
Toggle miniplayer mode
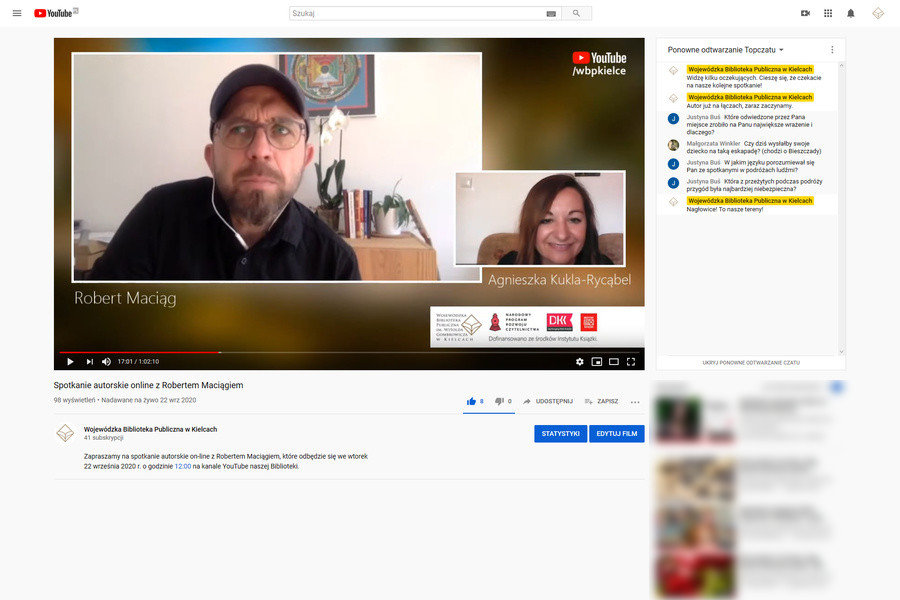point(597,361)
